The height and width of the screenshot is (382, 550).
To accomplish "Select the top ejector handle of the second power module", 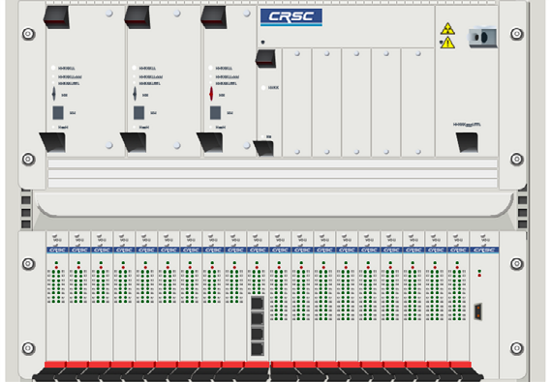I will click(138, 17).
